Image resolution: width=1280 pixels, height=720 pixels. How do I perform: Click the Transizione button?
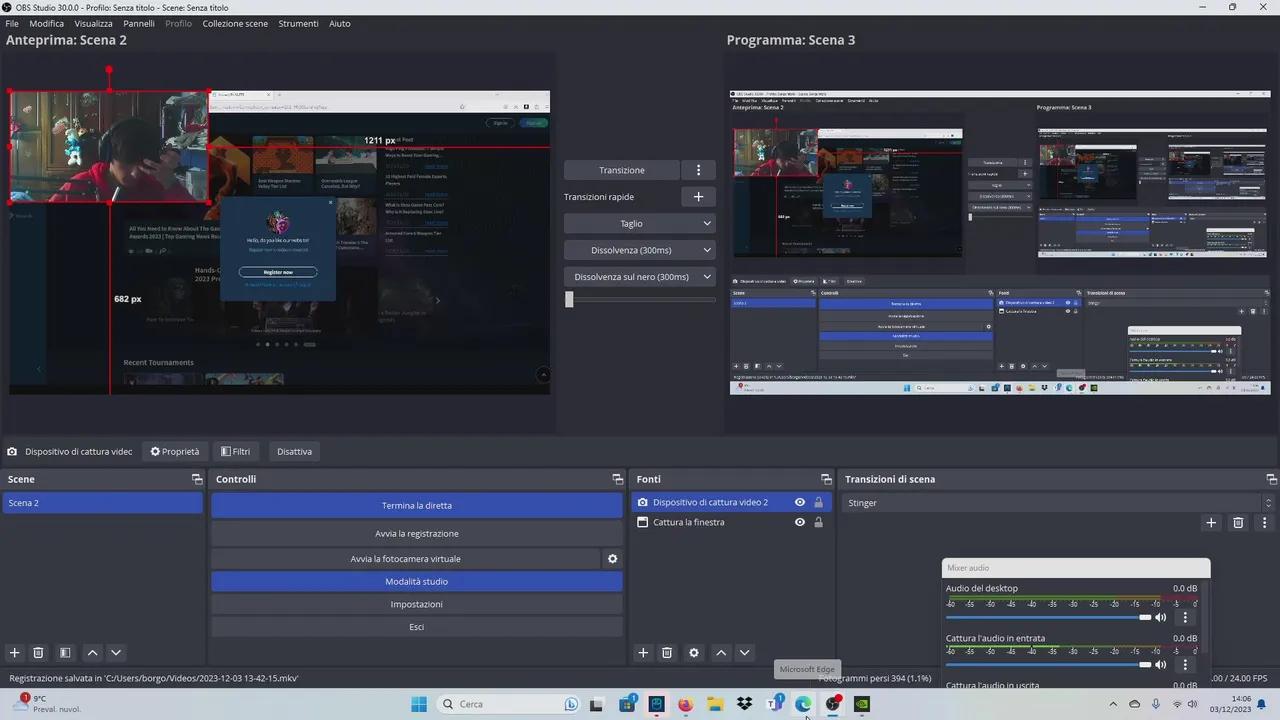[622, 170]
